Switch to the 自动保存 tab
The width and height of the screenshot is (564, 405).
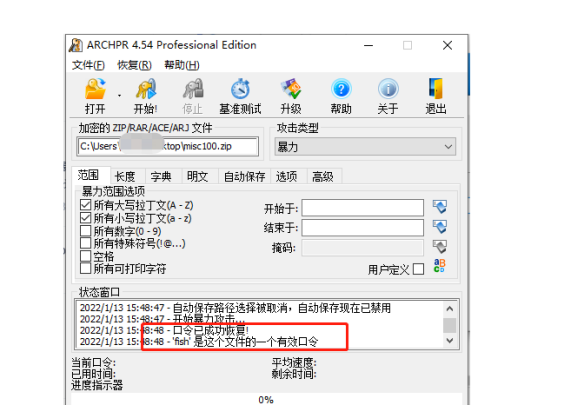click(x=245, y=177)
